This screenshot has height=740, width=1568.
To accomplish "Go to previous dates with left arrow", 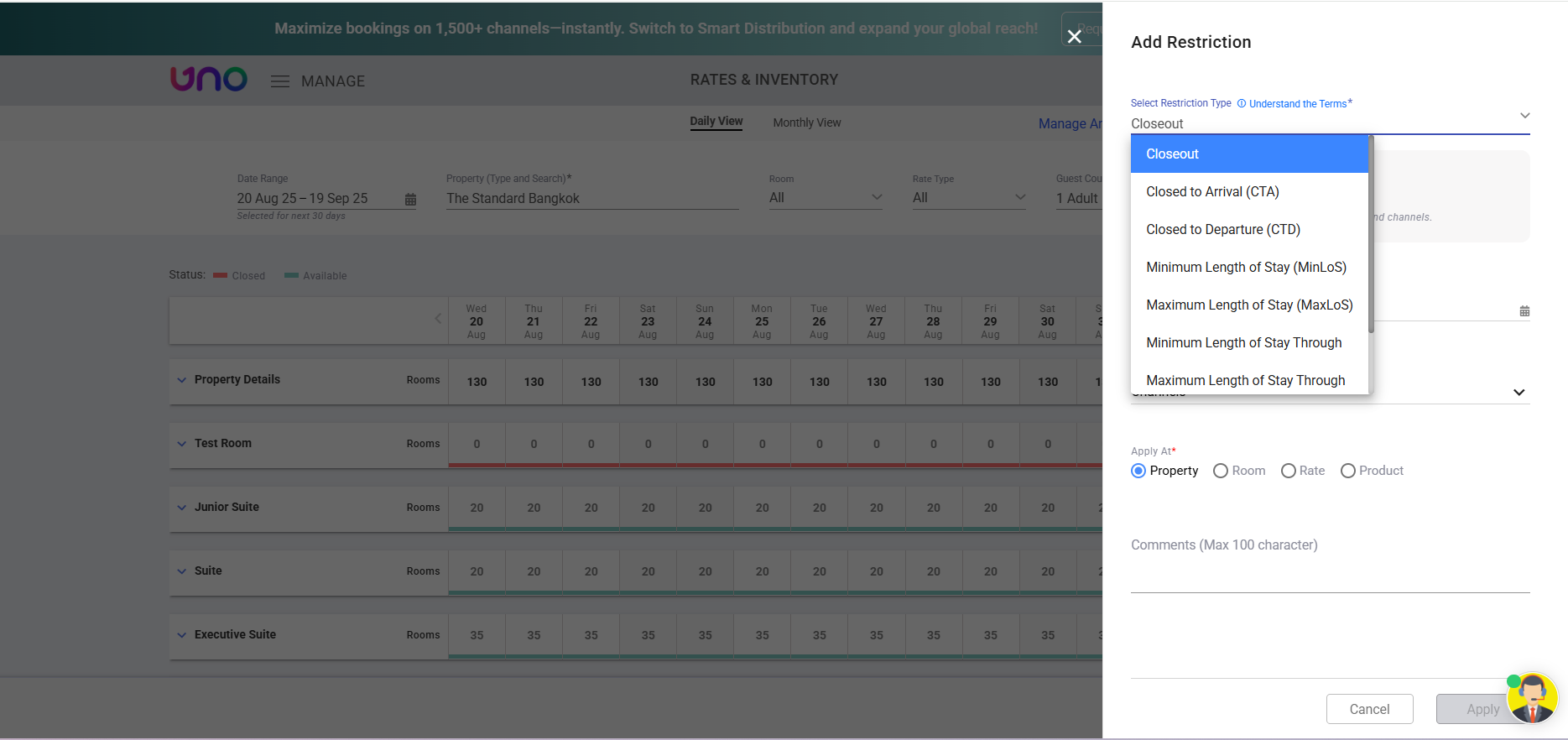I will tap(438, 319).
